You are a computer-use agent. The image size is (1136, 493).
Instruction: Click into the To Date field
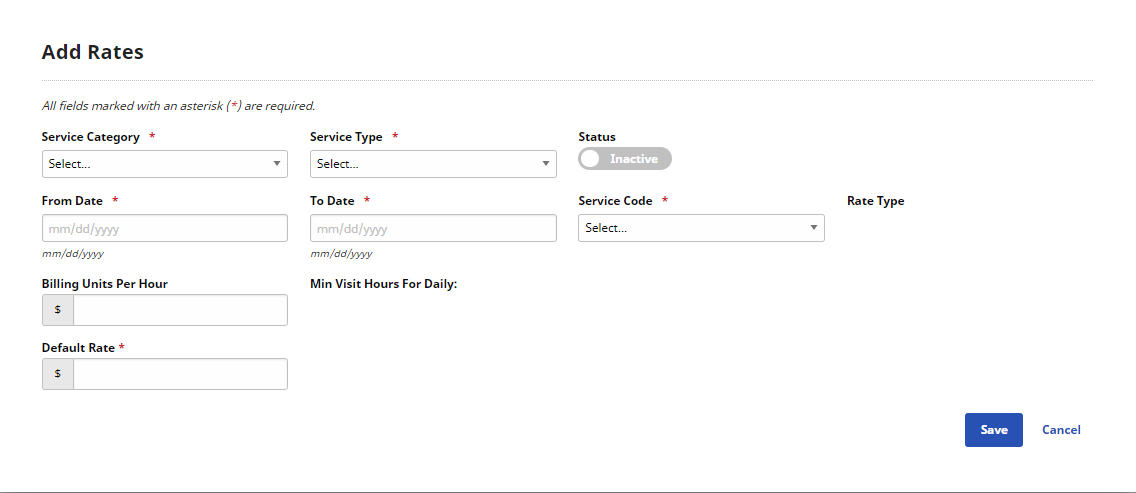point(433,228)
